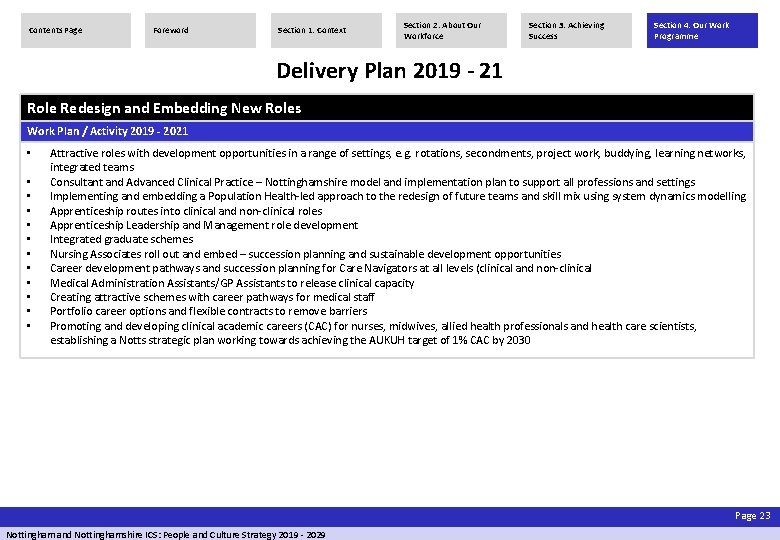Image resolution: width=780 pixels, height=540 pixels.
Task: Click the Delivery Plan 2019 - 21 title
Action: (x=390, y=71)
